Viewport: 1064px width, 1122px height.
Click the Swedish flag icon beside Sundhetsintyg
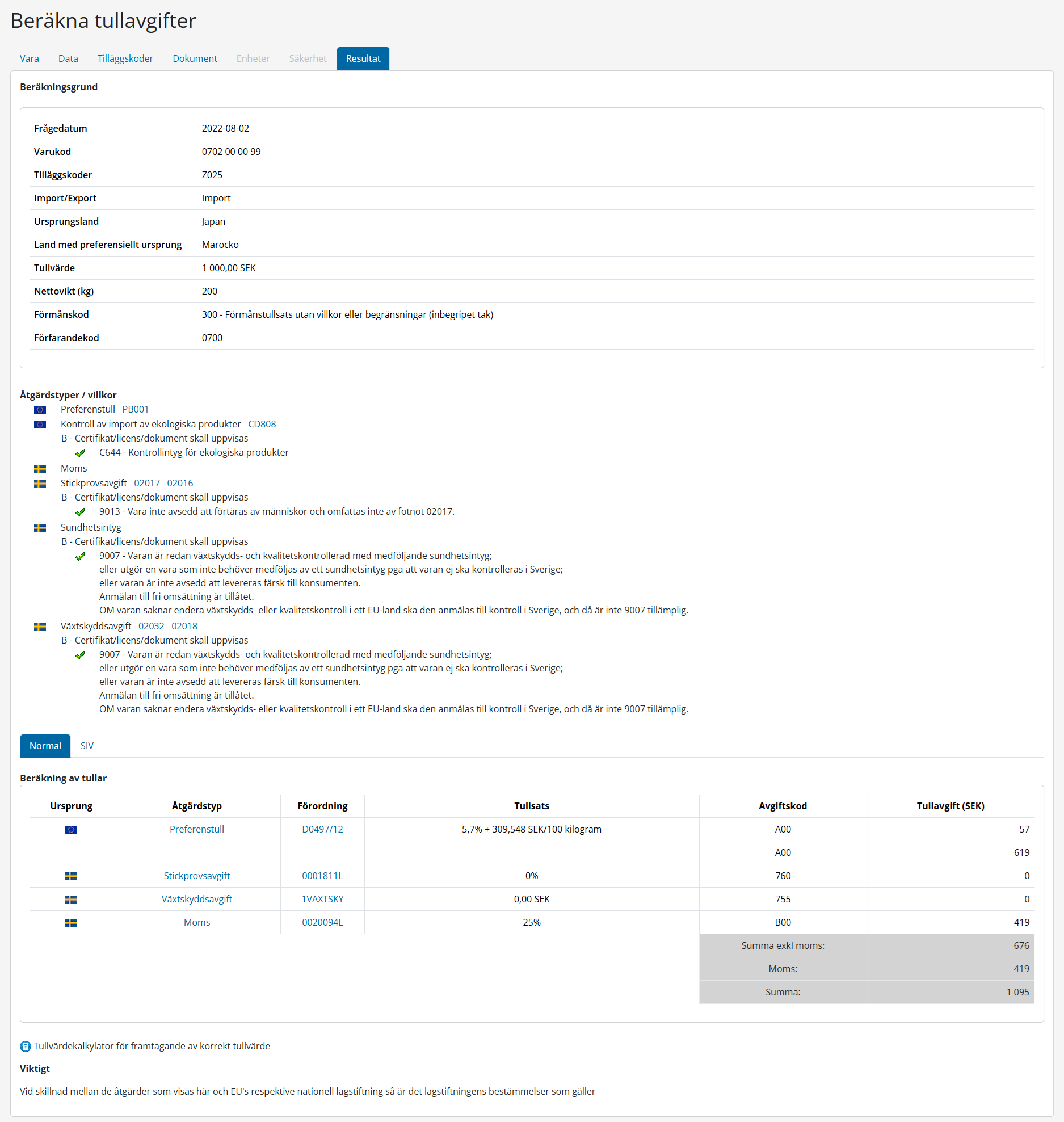pyautogui.click(x=40, y=528)
